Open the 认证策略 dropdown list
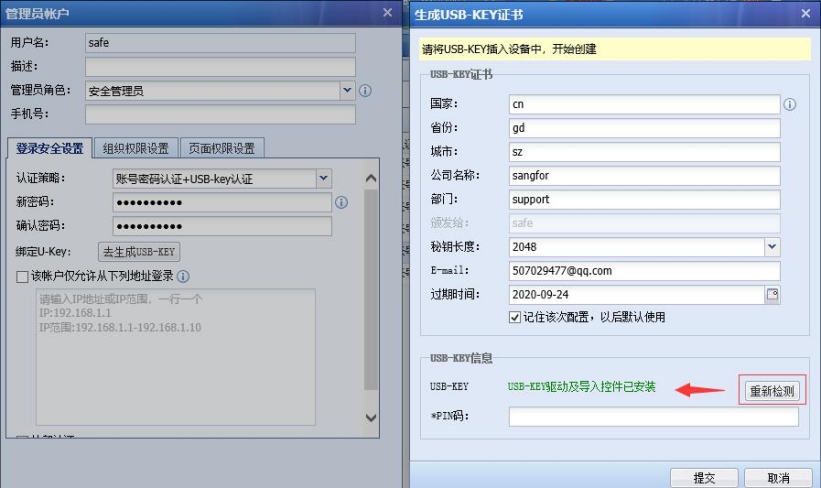The height and width of the screenshot is (488, 821). coord(323,179)
